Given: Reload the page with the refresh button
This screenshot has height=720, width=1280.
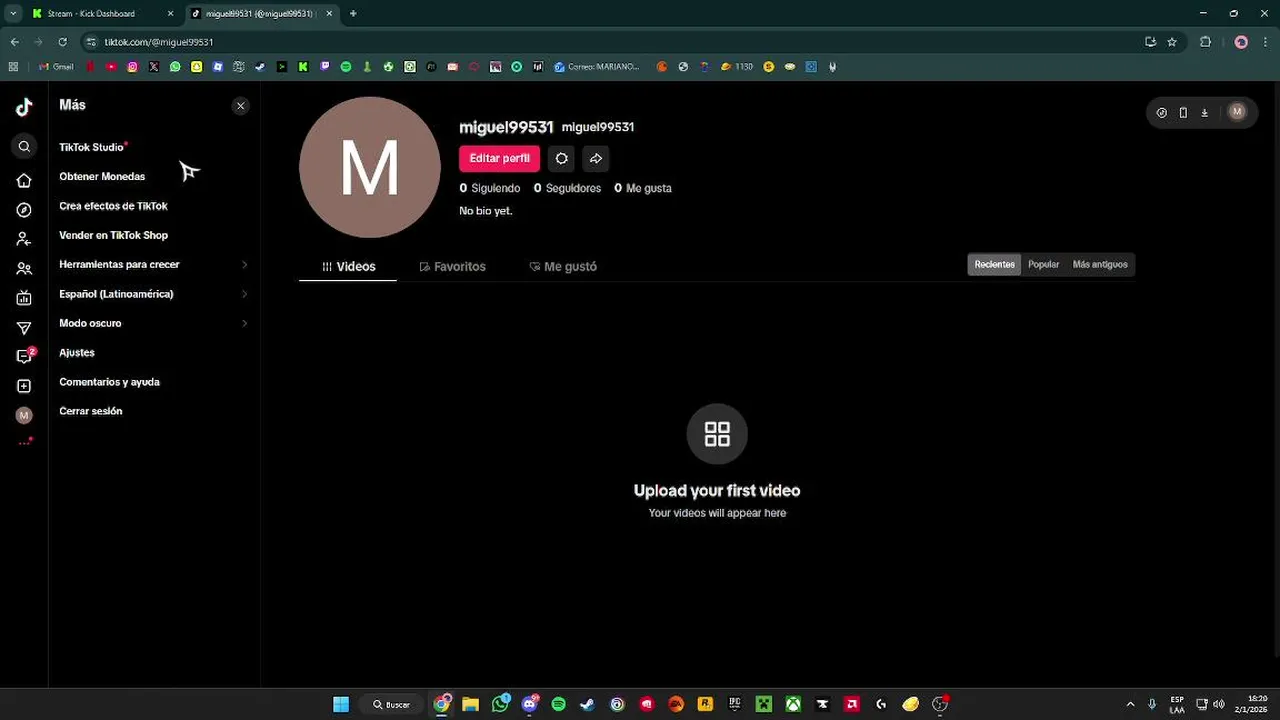Looking at the screenshot, I should click(62, 42).
